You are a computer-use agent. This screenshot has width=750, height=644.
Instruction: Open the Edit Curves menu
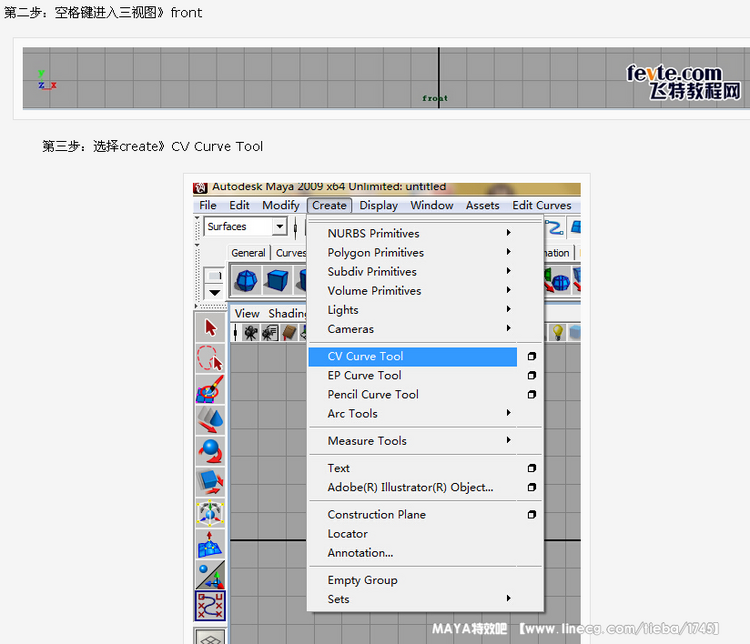click(542, 205)
